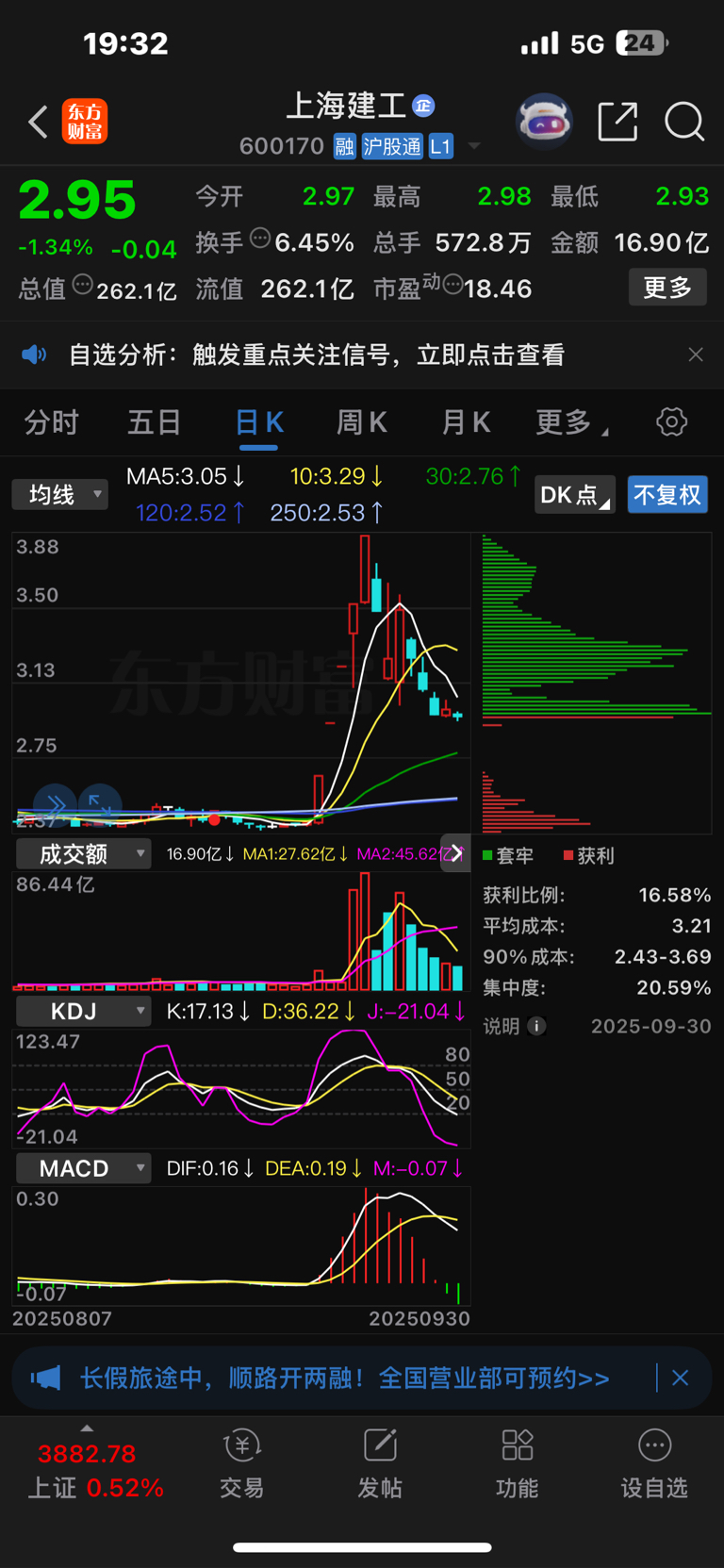The width and height of the screenshot is (724, 1568).
Task: Open the search magnifier icon
Action: pos(684,122)
